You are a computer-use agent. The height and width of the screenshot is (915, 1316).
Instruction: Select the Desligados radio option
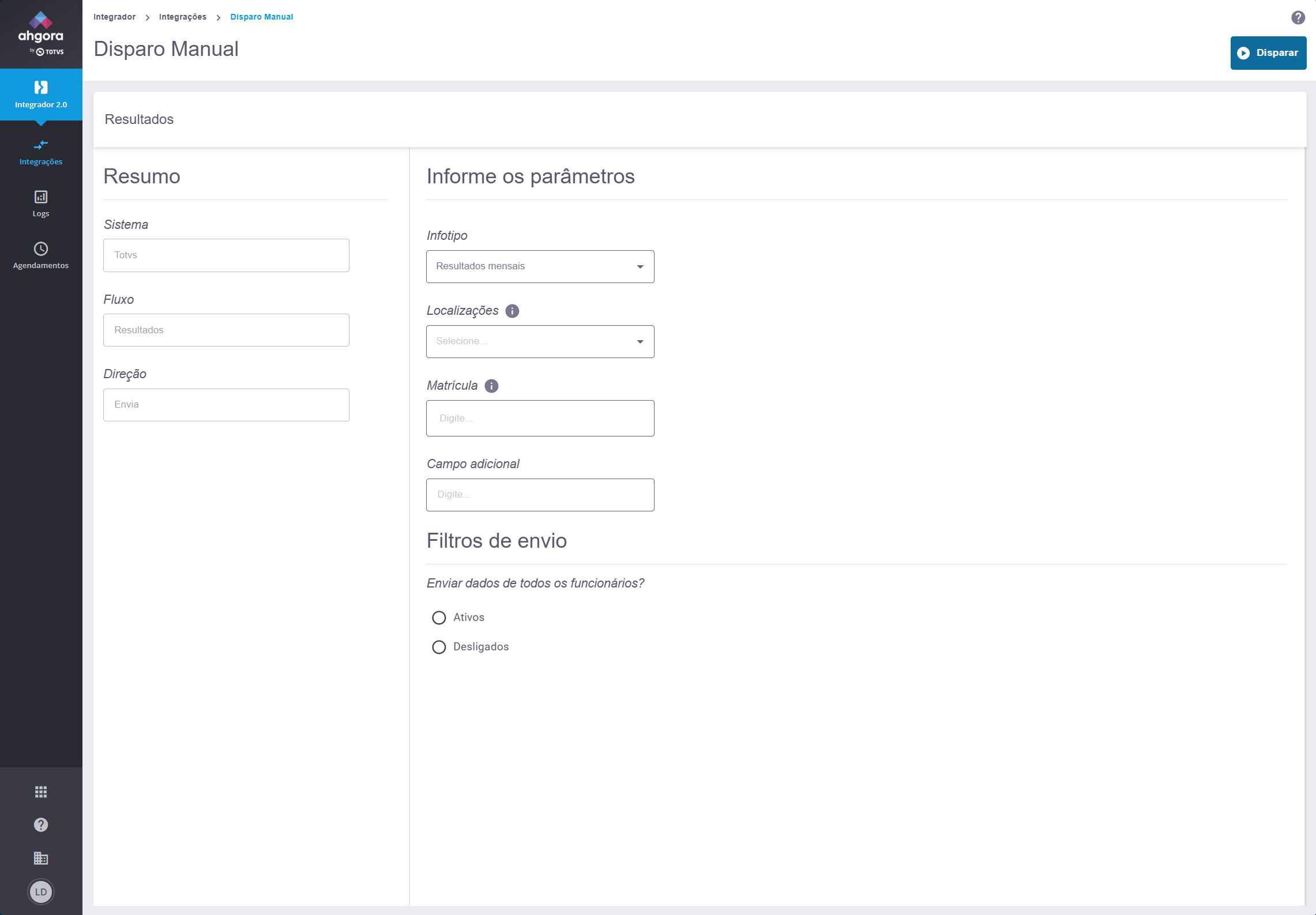coord(439,647)
